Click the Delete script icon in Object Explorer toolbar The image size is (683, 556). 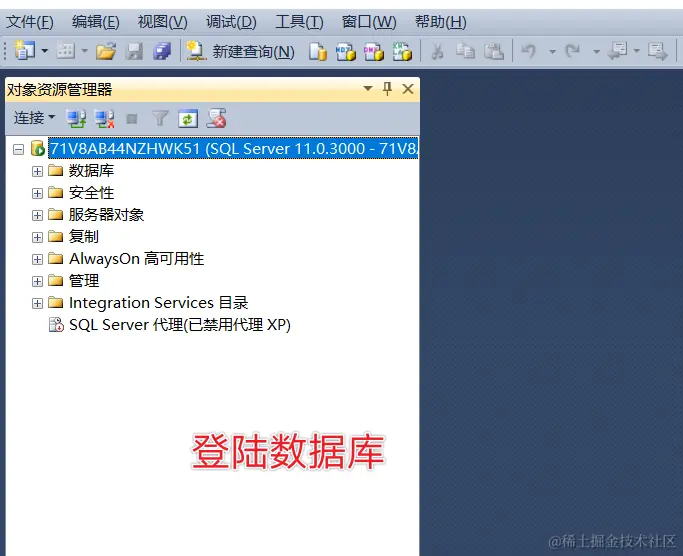tap(216, 118)
